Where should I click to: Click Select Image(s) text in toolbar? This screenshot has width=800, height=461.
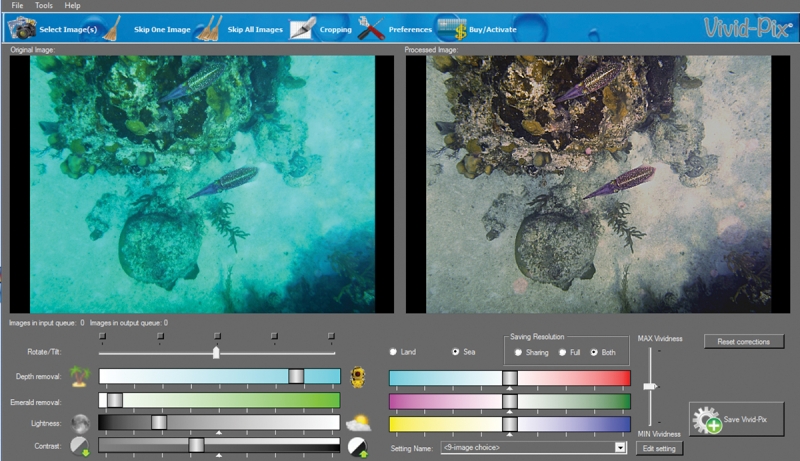point(68,30)
